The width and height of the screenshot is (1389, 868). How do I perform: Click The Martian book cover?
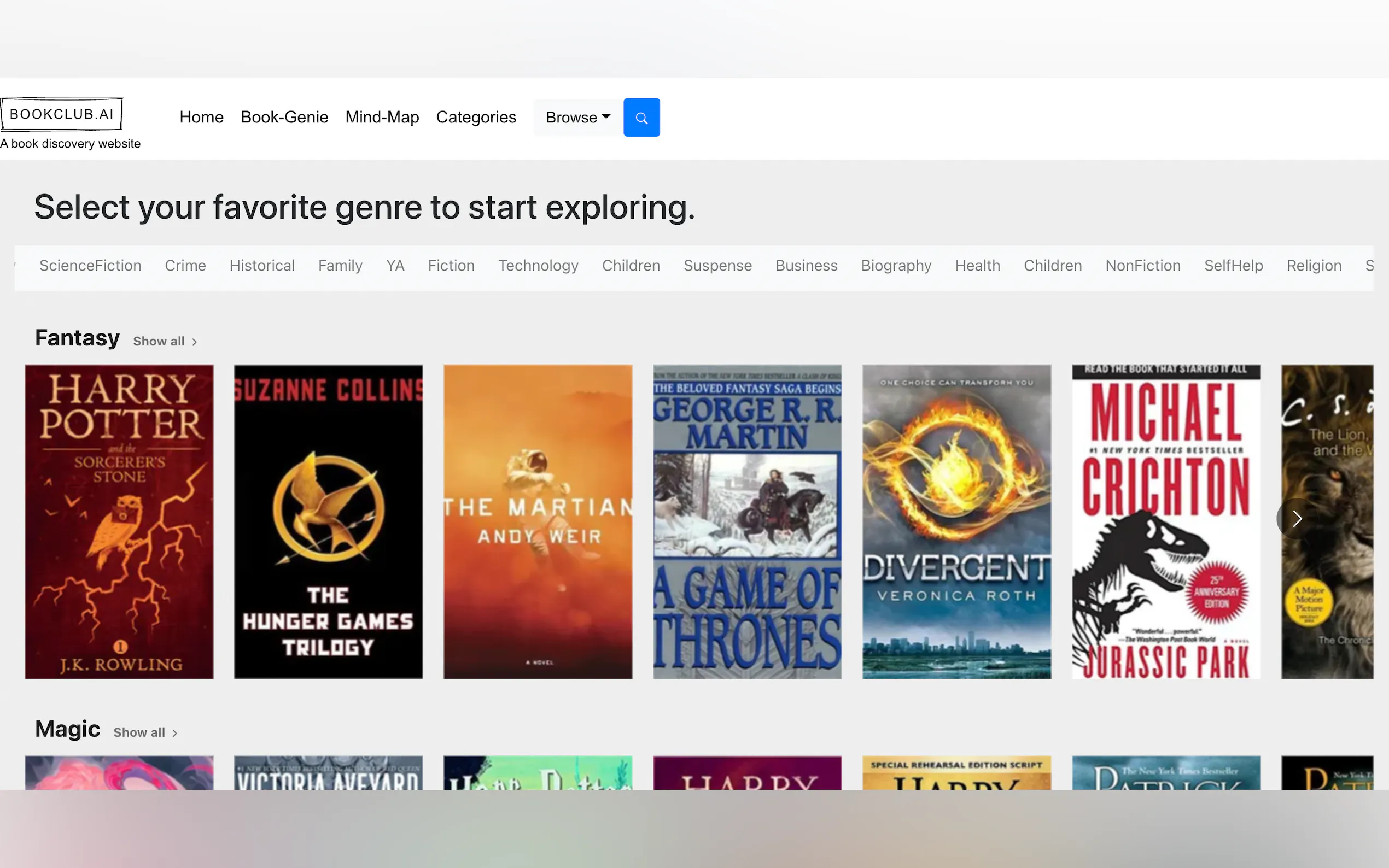tap(538, 521)
